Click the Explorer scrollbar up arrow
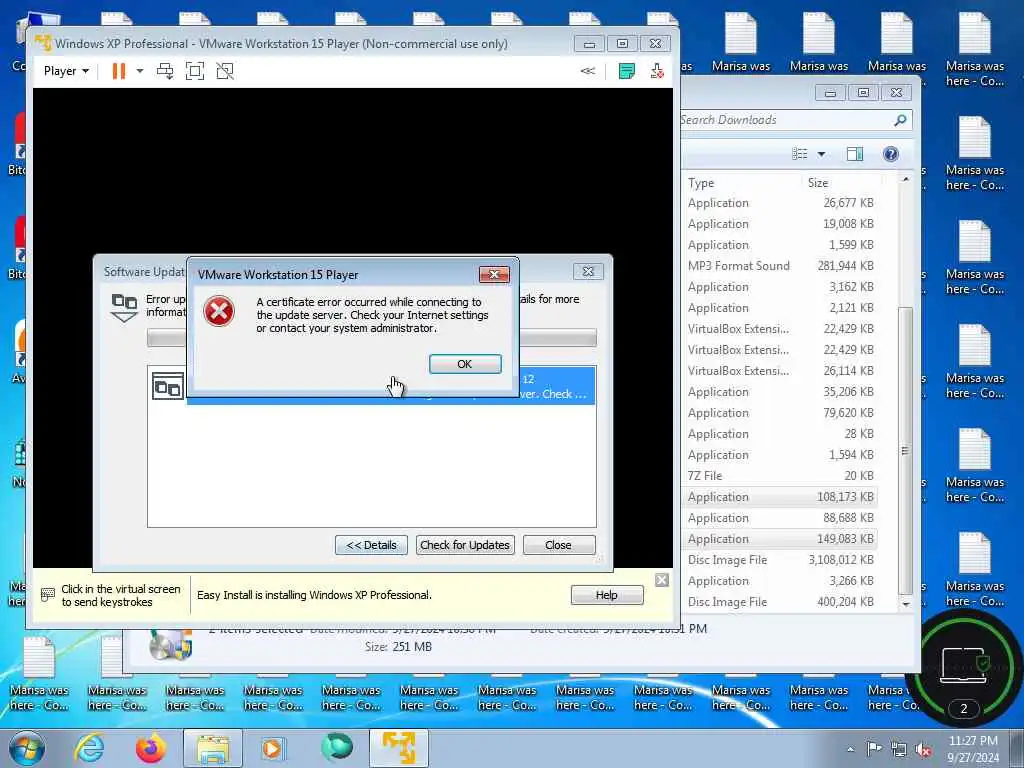The width and height of the screenshot is (1024, 768). 905,179
